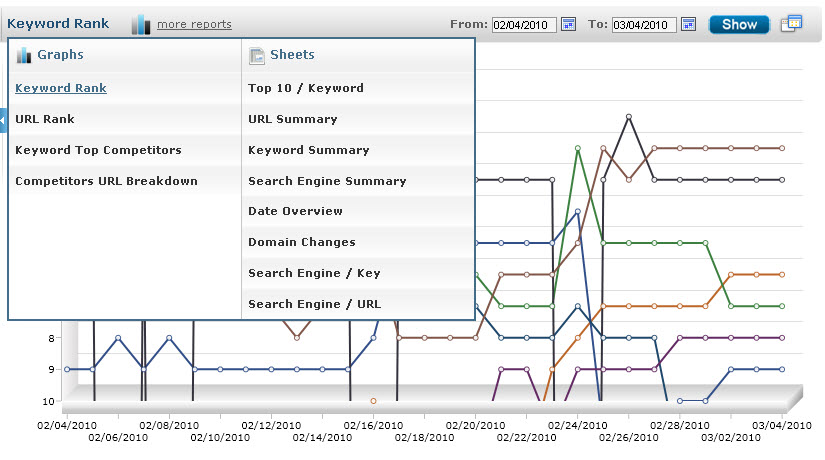This screenshot has height=460, width=825.
Task: Click the windows icon next to Show
Action: coord(791,23)
